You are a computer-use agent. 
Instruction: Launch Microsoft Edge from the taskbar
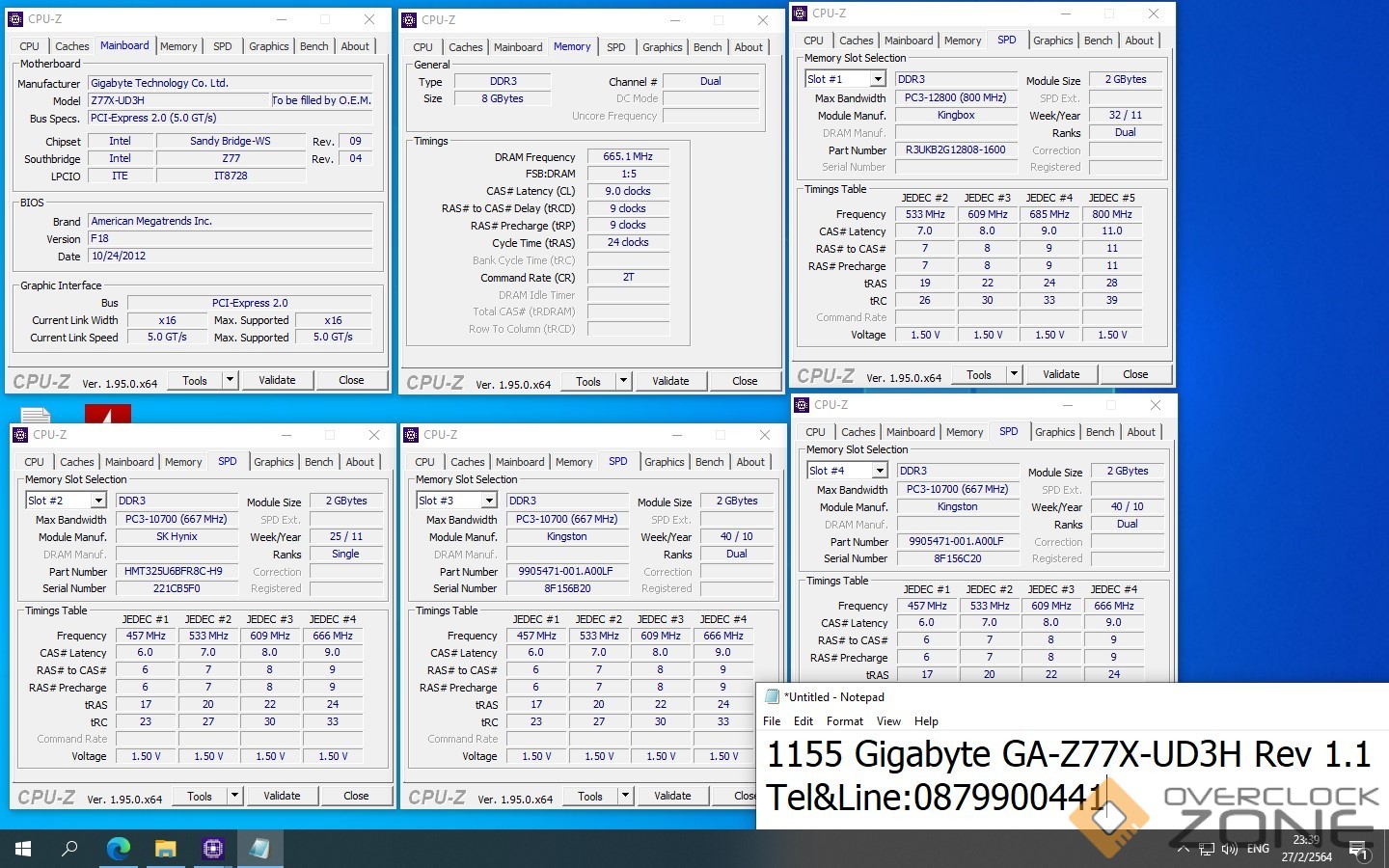coord(118,849)
